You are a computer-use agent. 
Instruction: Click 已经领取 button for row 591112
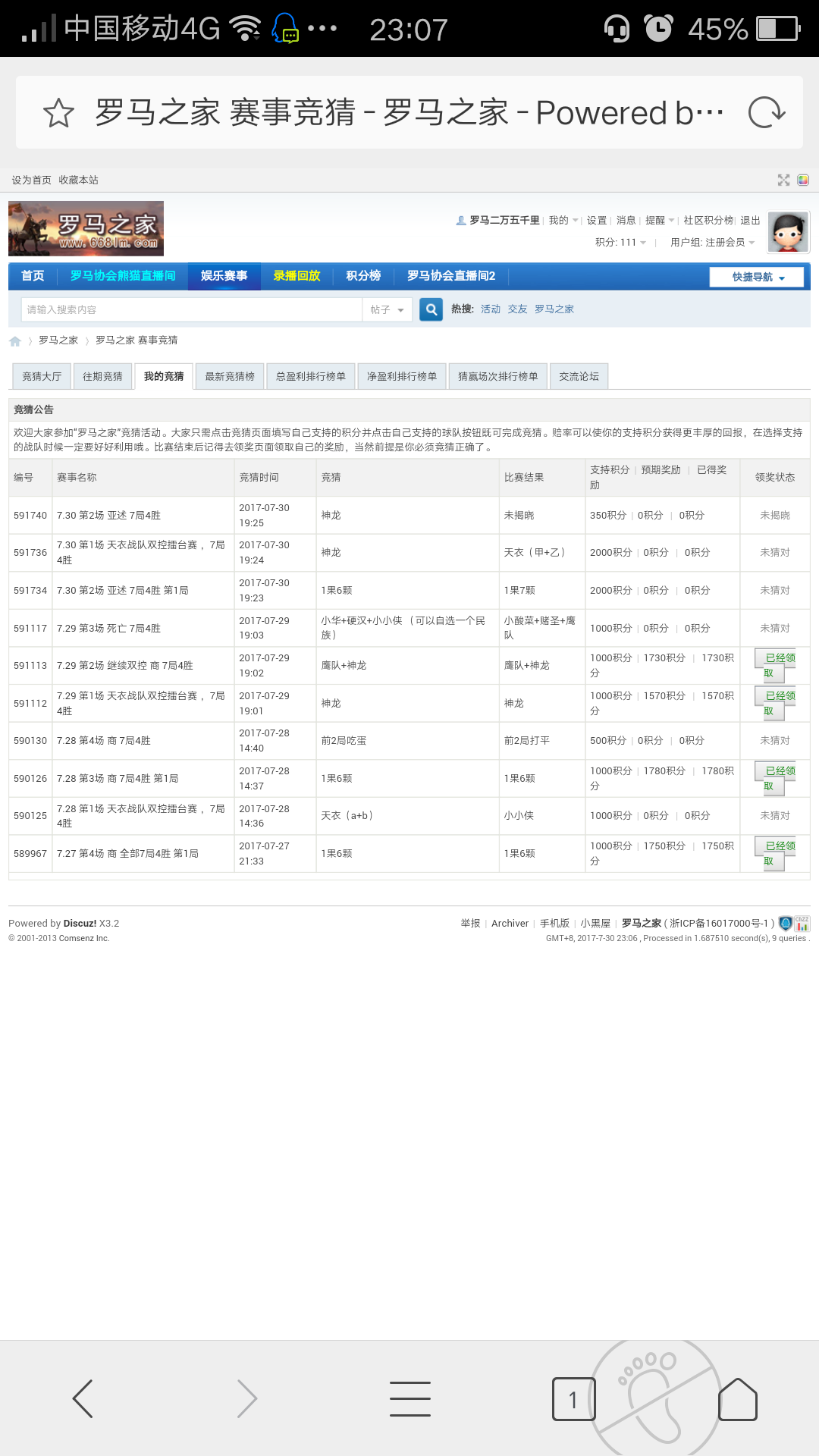[775, 704]
